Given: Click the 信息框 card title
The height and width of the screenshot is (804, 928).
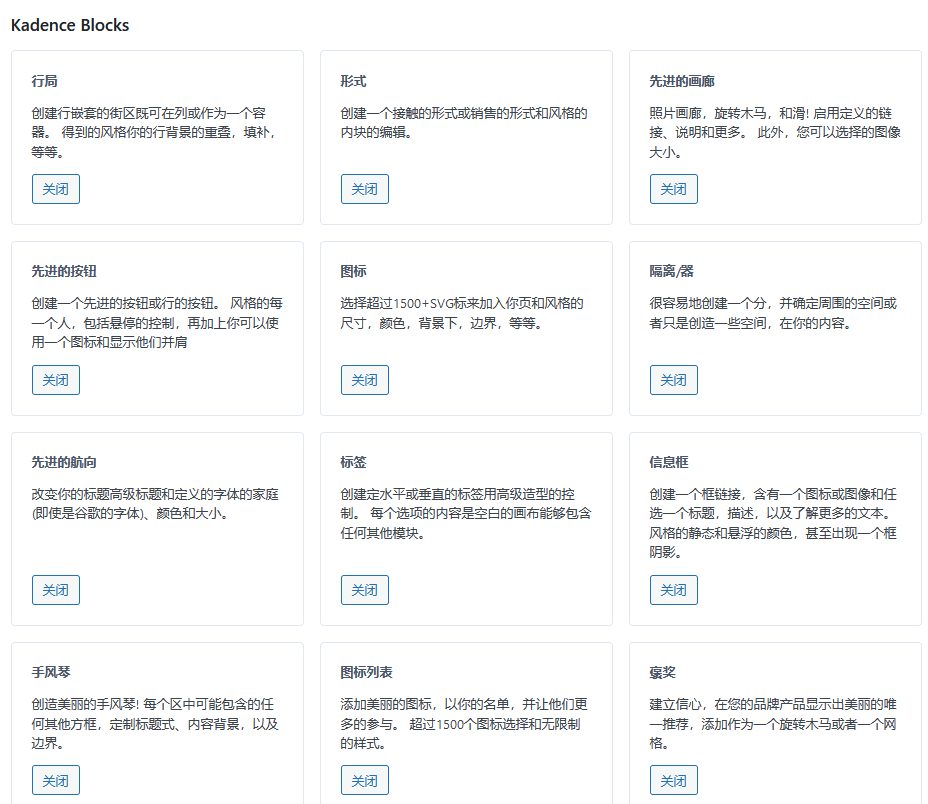Looking at the screenshot, I should (669, 462).
